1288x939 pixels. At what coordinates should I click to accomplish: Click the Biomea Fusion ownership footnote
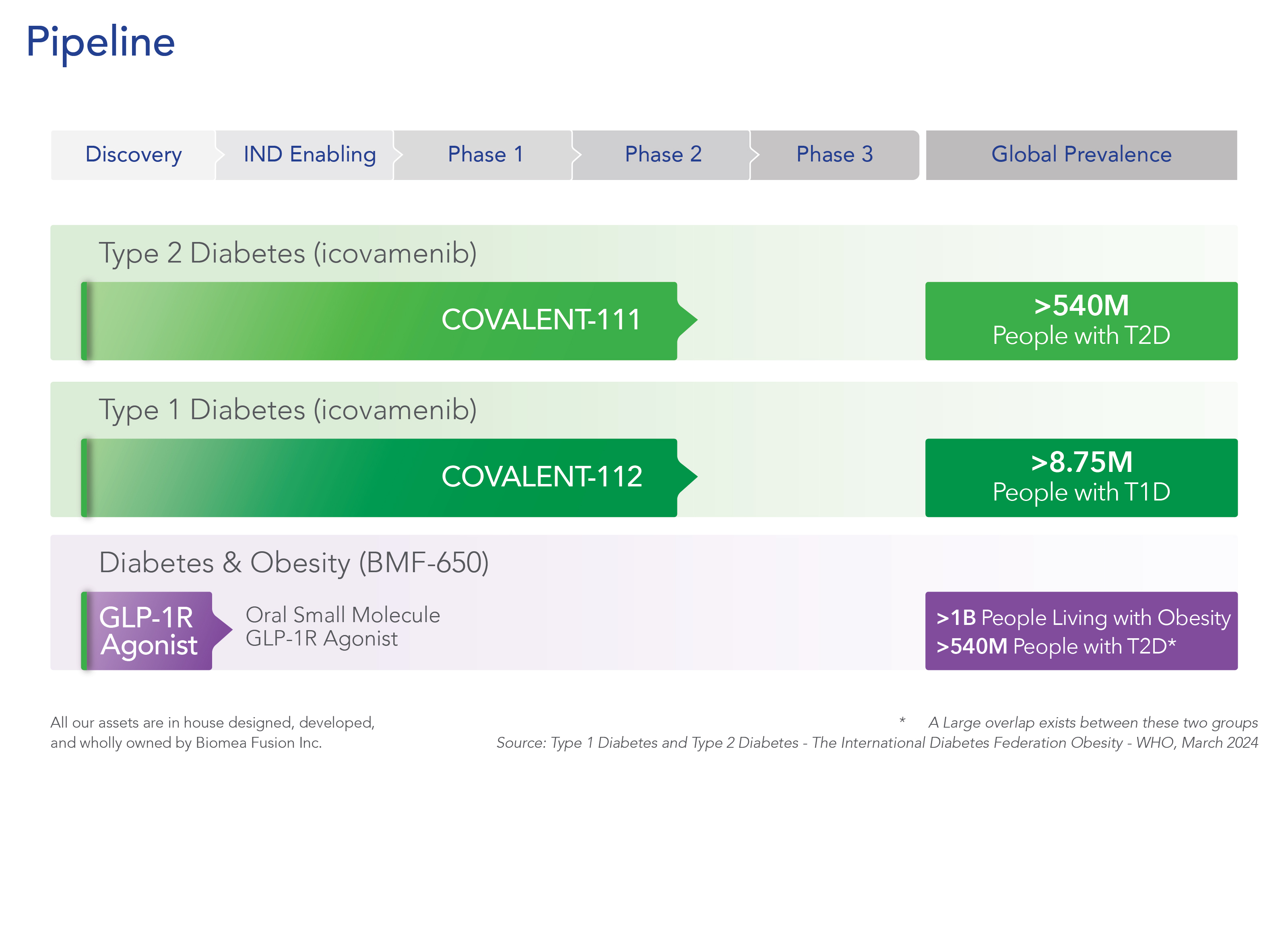click(x=212, y=732)
